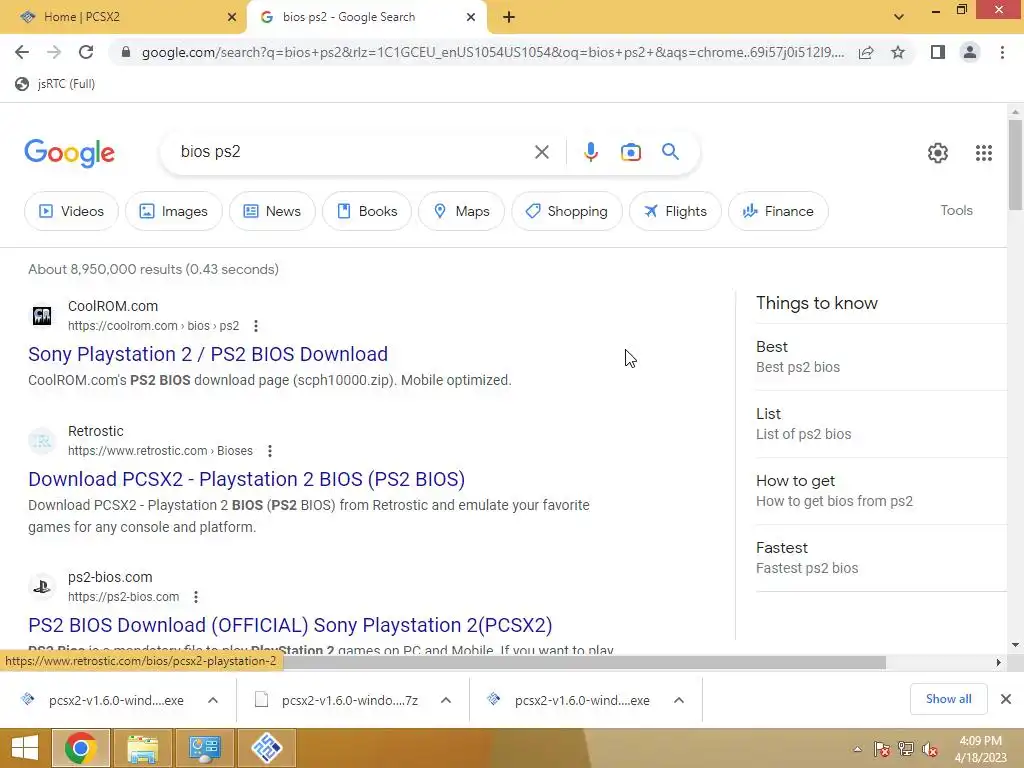Screen dimensions: 1024x768
Task: Expand the Best ps2 bios topic
Action: 881,357
